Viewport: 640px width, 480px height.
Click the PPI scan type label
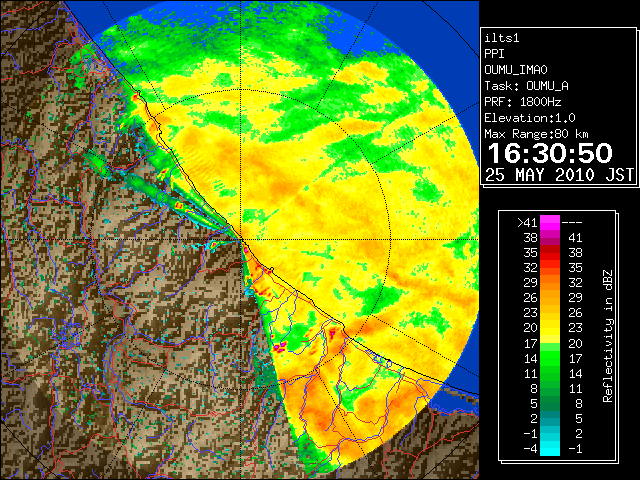pyautogui.click(x=494, y=54)
